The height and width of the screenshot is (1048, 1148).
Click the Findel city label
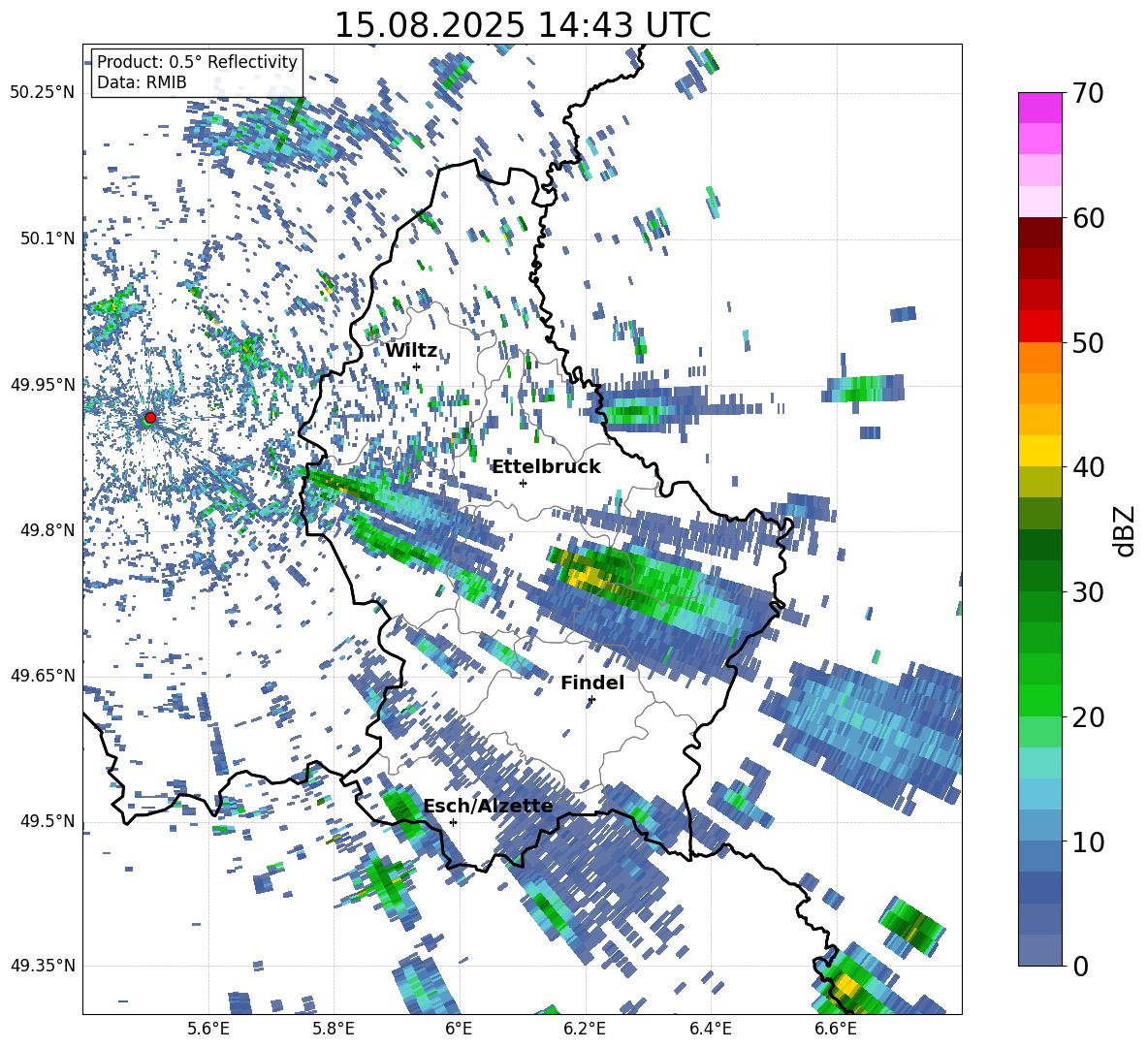point(592,683)
